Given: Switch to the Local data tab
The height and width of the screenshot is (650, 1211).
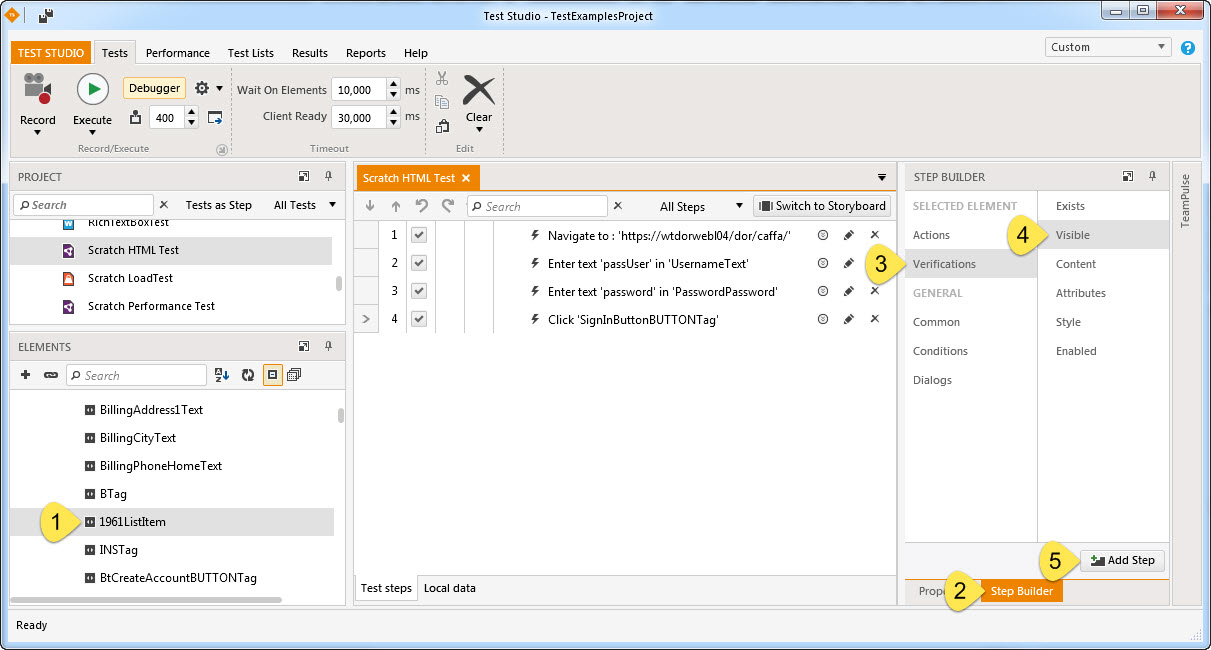Looking at the screenshot, I should [x=449, y=588].
